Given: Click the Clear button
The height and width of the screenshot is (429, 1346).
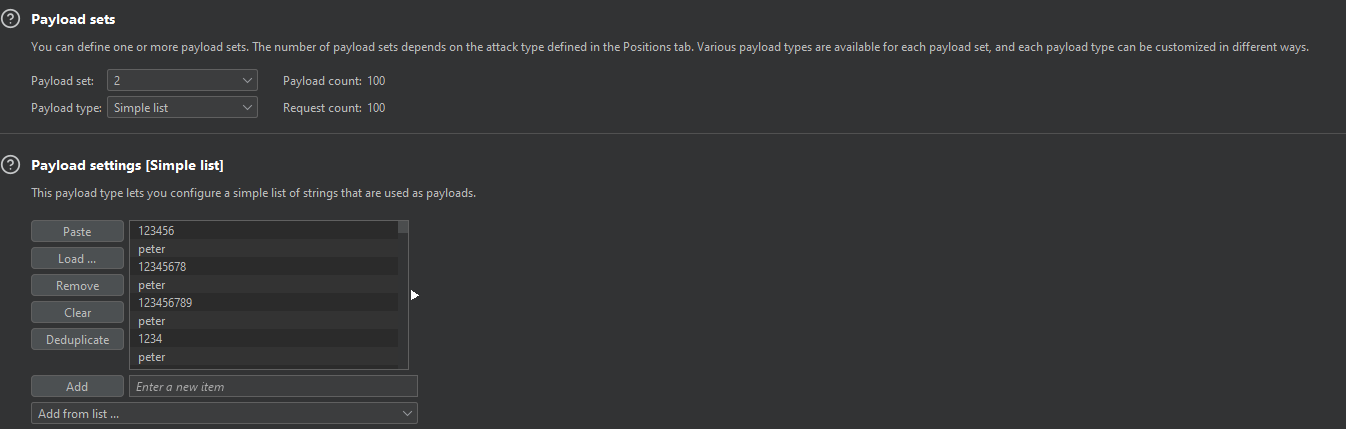Looking at the screenshot, I should pyautogui.click(x=77, y=313).
